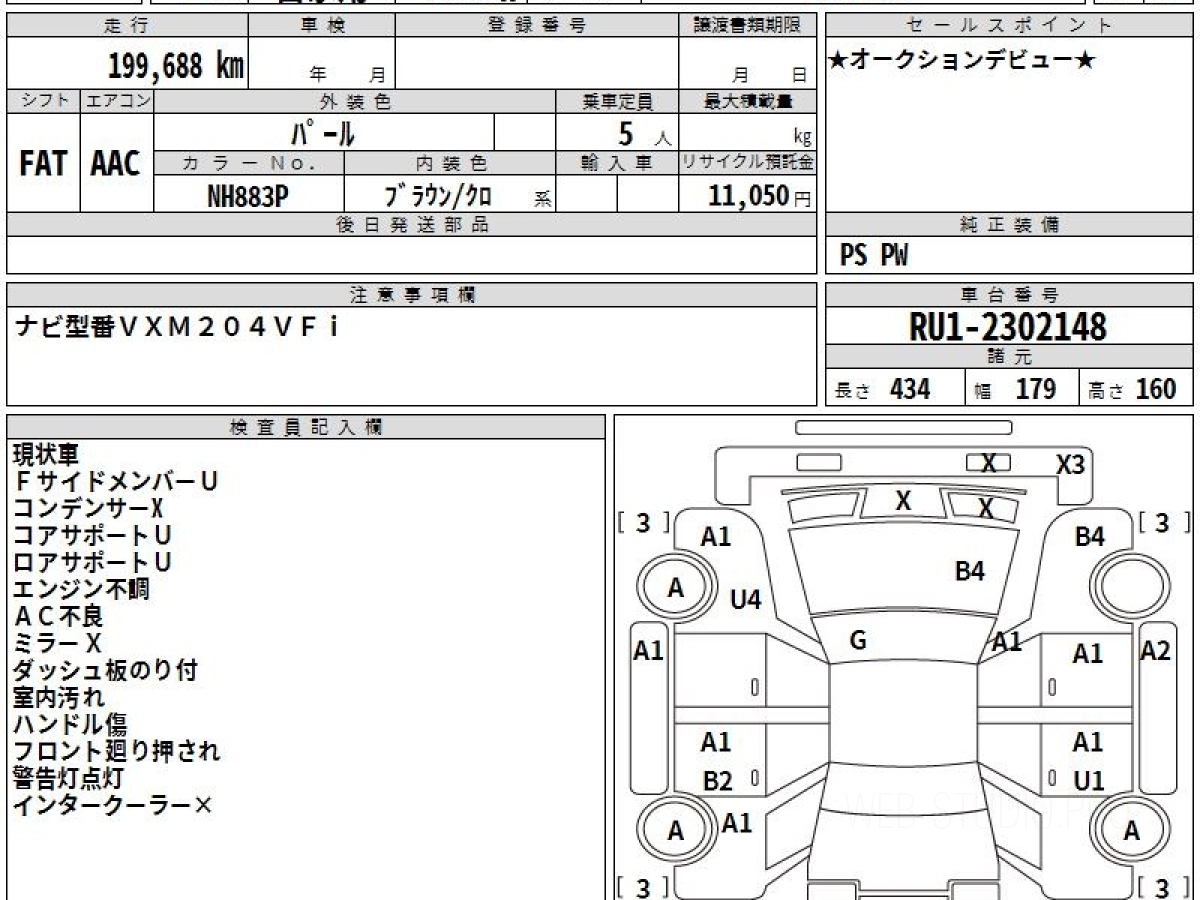Image resolution: width=1200 pixels, height=900 pixels.
Task: Click the U4 mark on the car diagram
Action: 746,599
